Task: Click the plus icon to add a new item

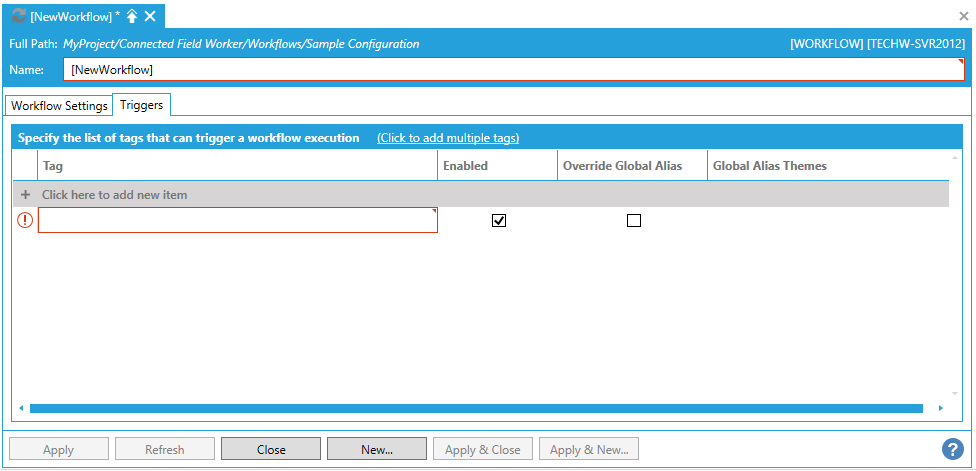Action: pos(26,195)
